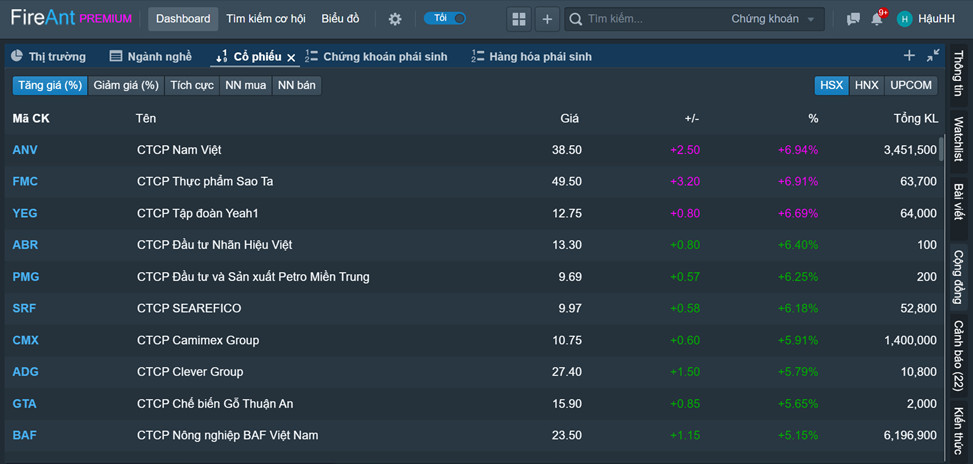This screenshot has width=973, height=464.
Task: Toggle the dark mode 'Tối' switch
Action: tap(444, 19)
